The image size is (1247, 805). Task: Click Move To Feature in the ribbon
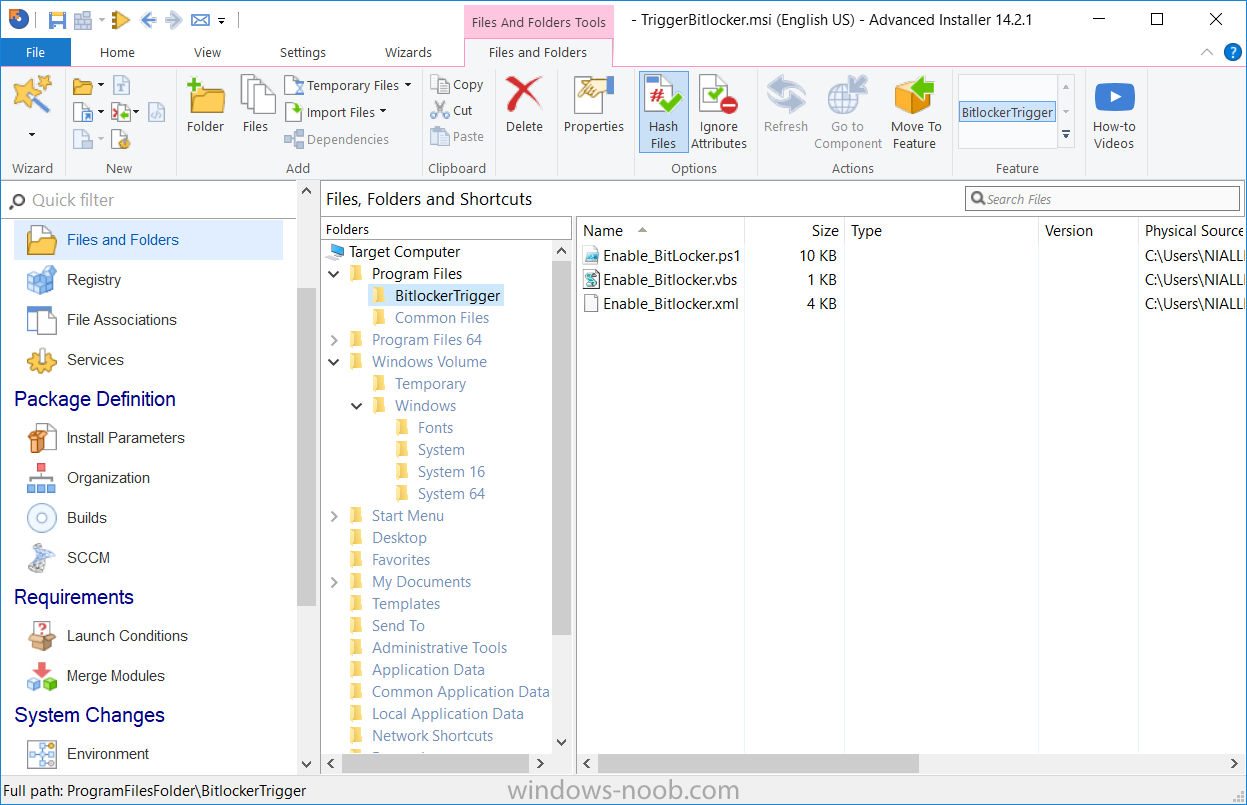[x=916, y=113]
